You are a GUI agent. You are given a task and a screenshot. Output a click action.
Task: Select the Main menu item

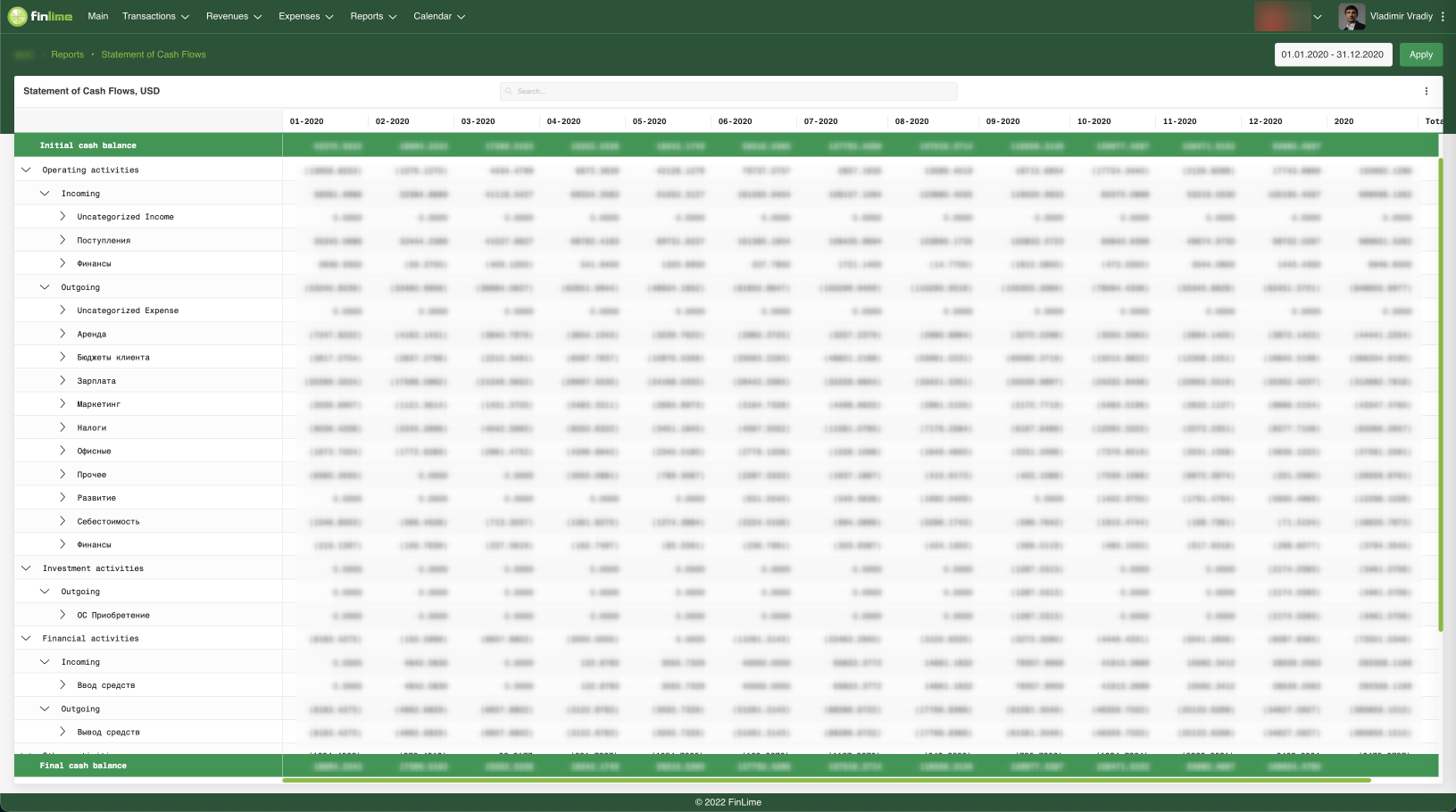click(x=97, y=15)
